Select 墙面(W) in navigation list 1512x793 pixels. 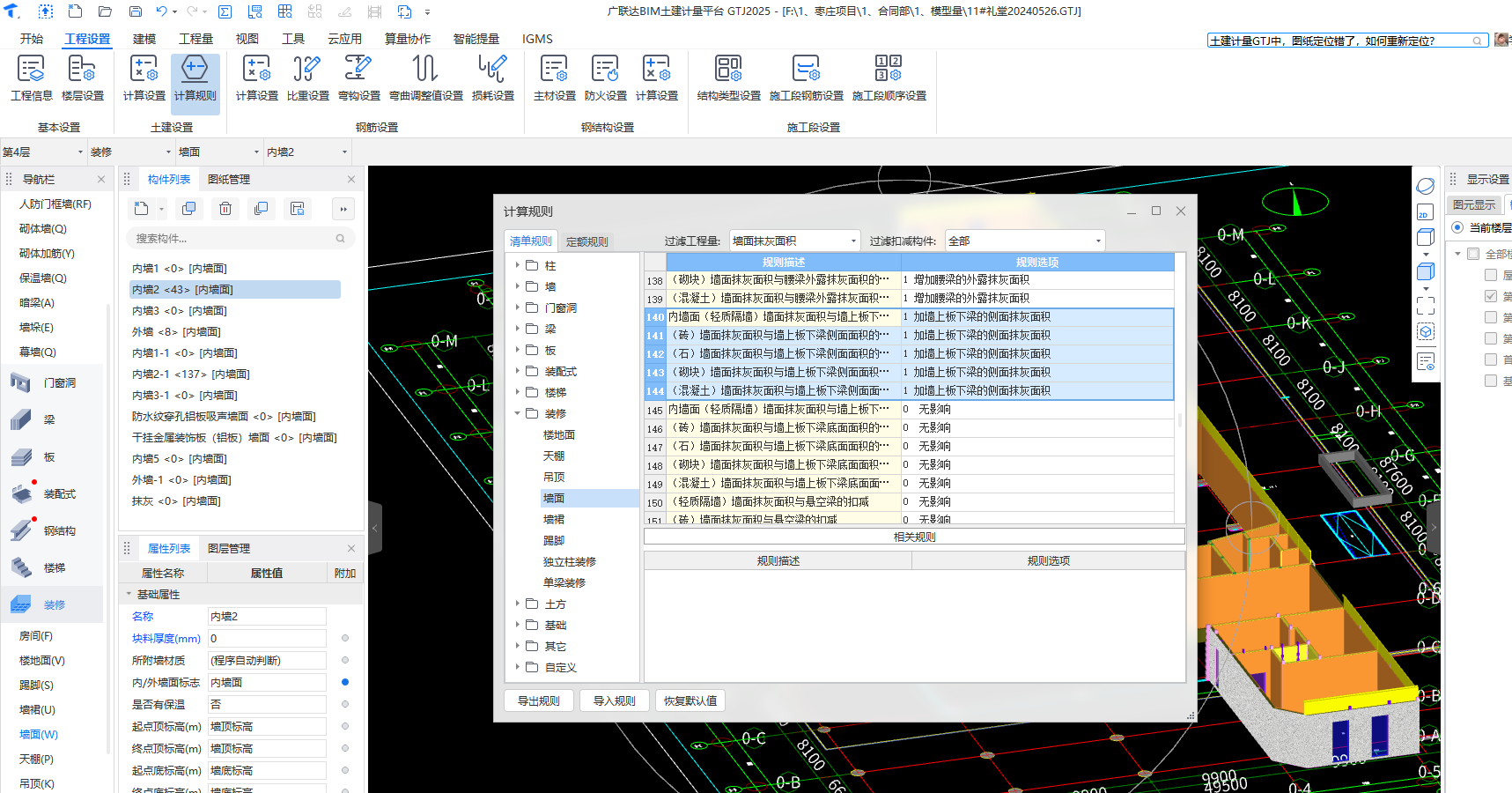39,734
